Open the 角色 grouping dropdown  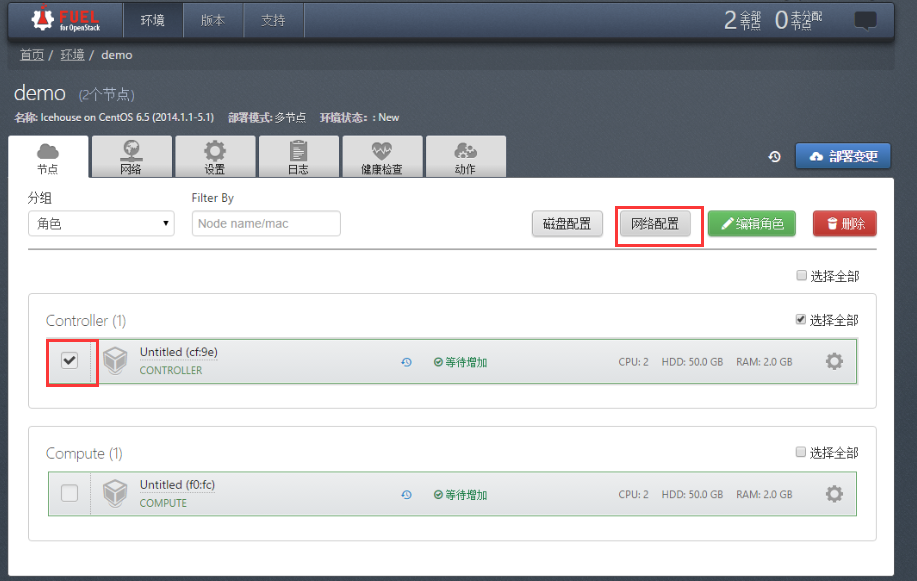point(101,224)
